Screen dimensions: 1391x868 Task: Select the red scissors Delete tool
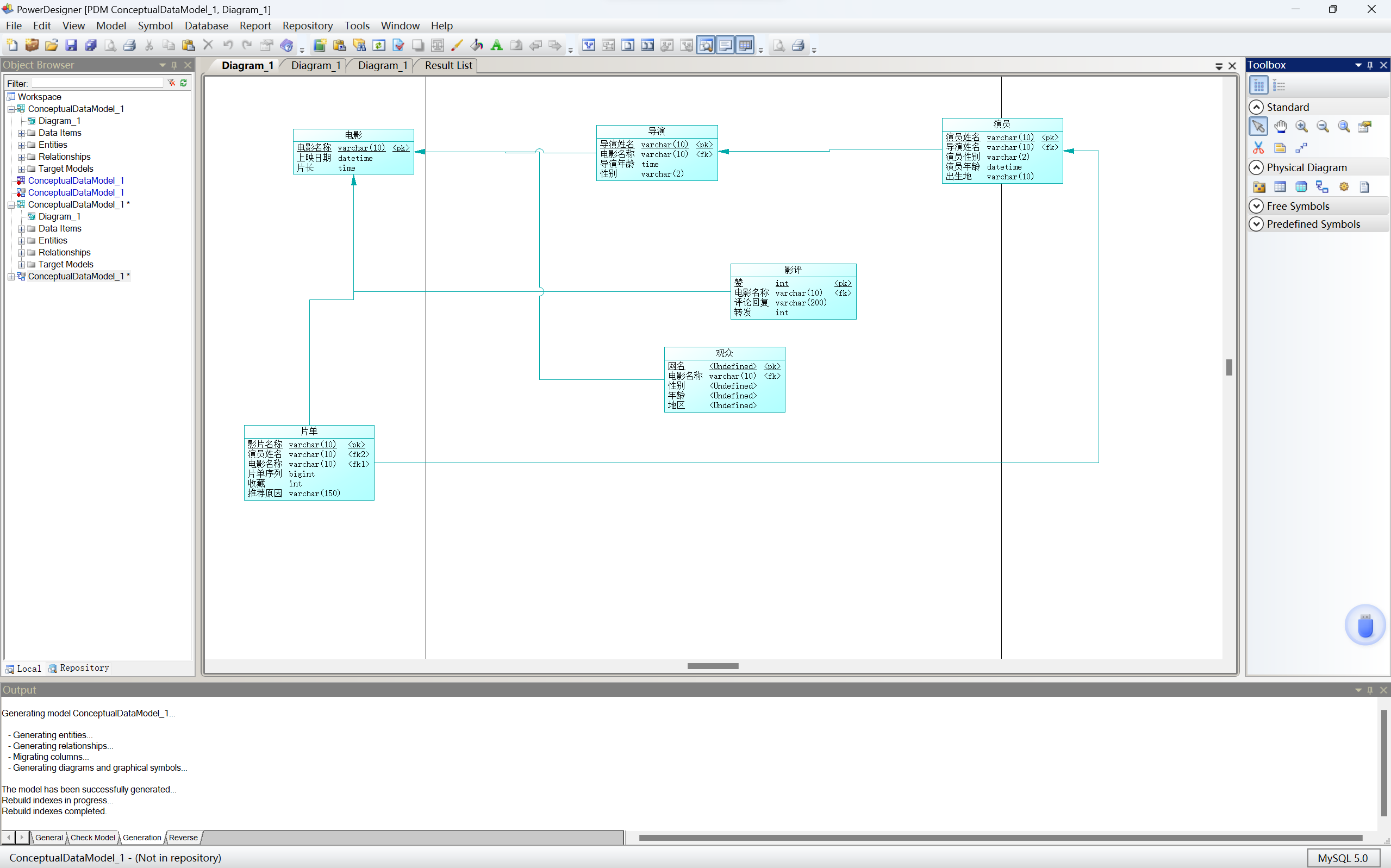pos(1258,148)
